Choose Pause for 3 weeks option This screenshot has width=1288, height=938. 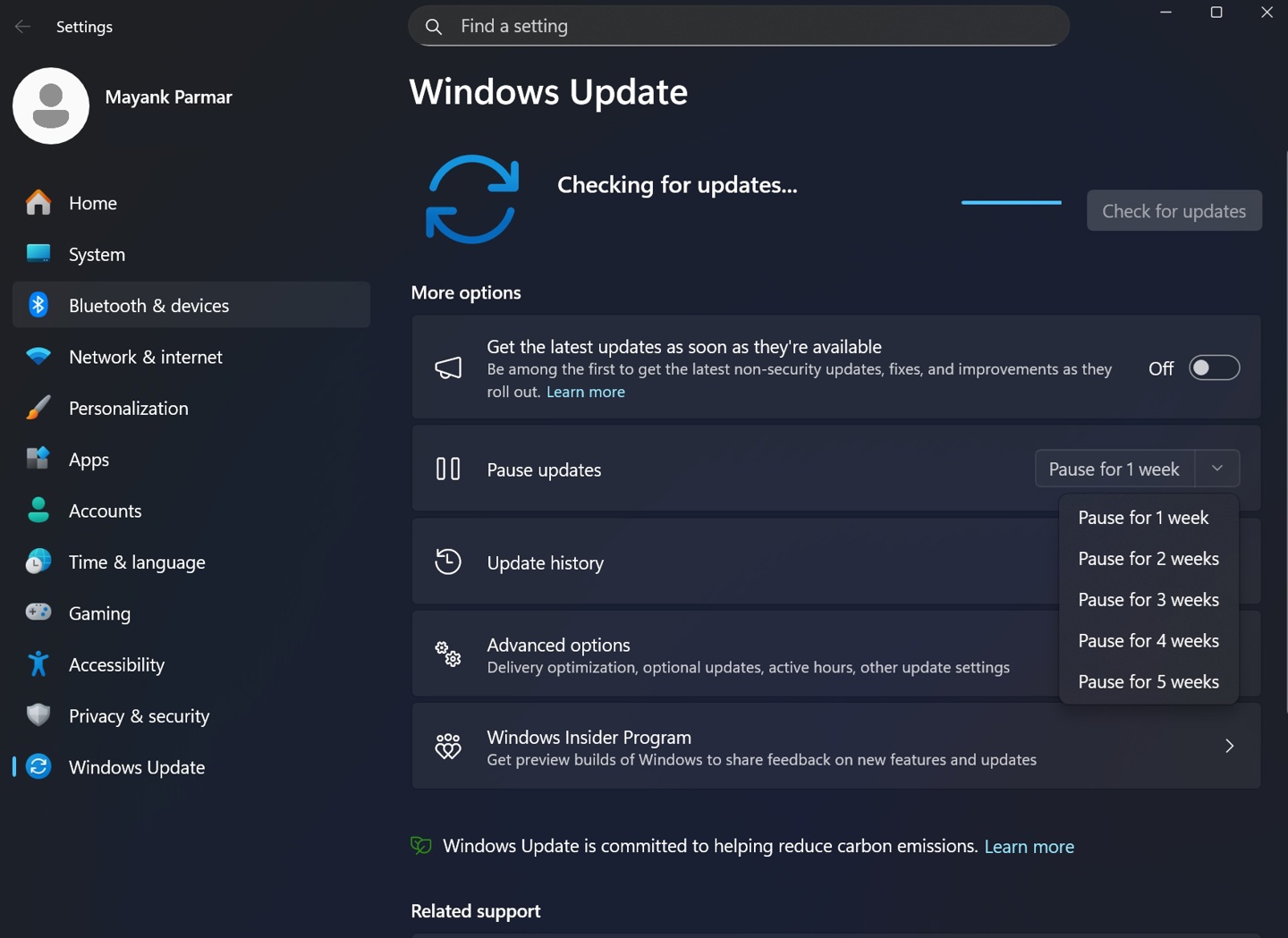coord(1148,600)
